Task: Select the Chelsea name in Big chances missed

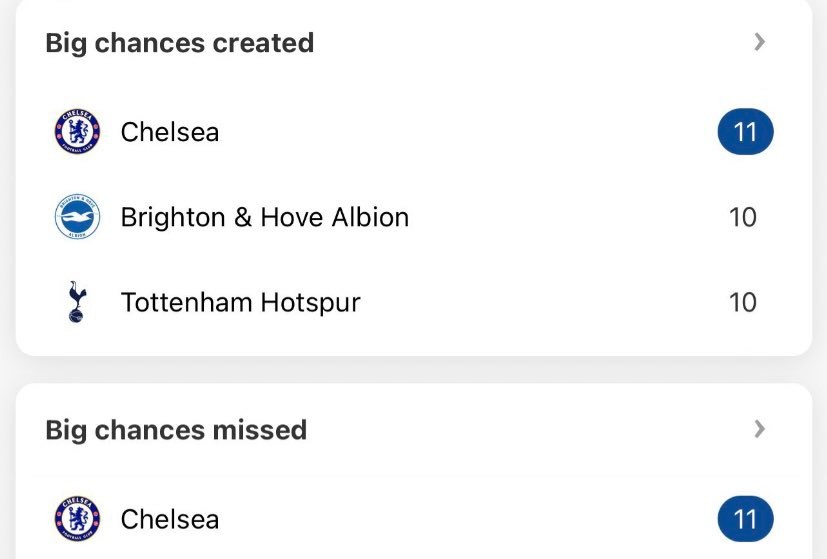Action: (x=170, y=519)
